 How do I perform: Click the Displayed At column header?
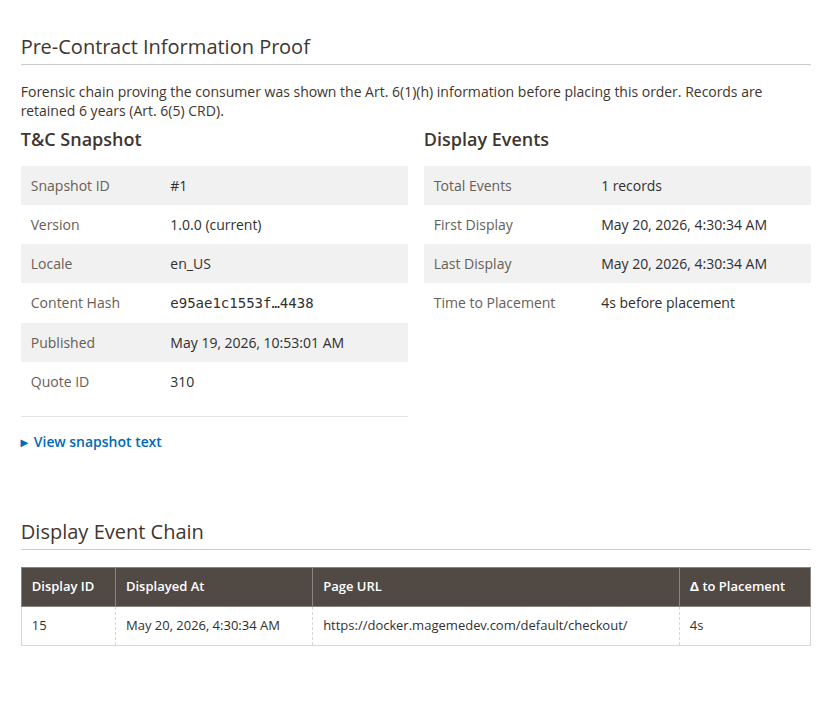coord(214,587)
